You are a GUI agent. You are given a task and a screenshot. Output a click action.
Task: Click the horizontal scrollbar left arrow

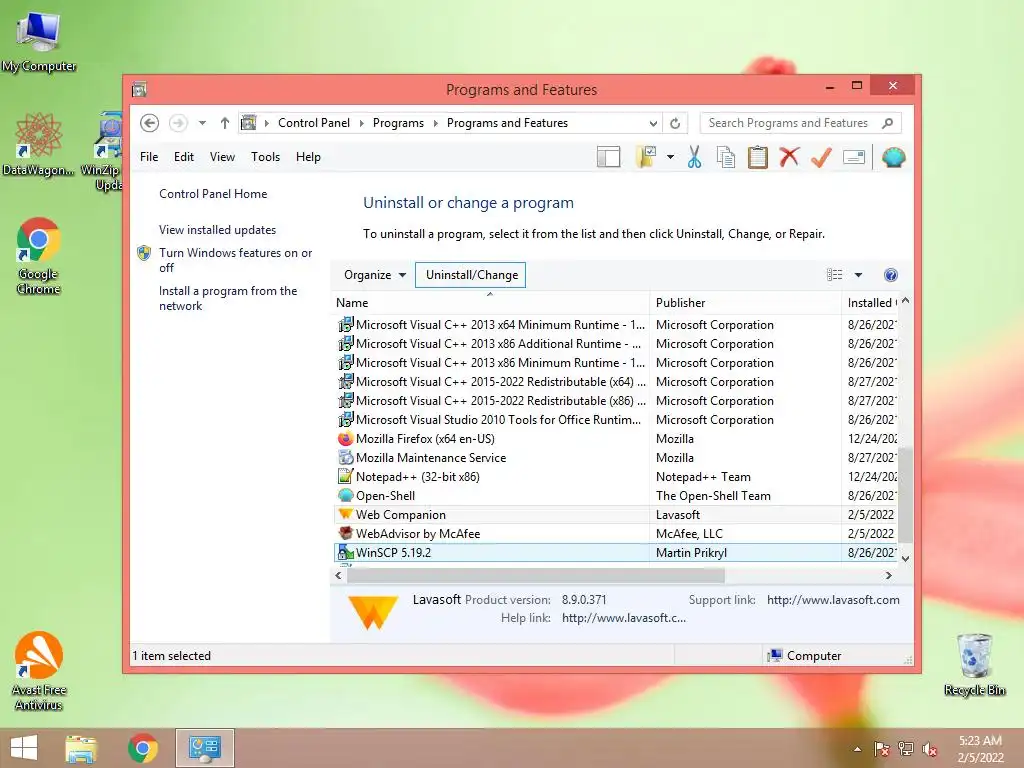click(338, 575)
